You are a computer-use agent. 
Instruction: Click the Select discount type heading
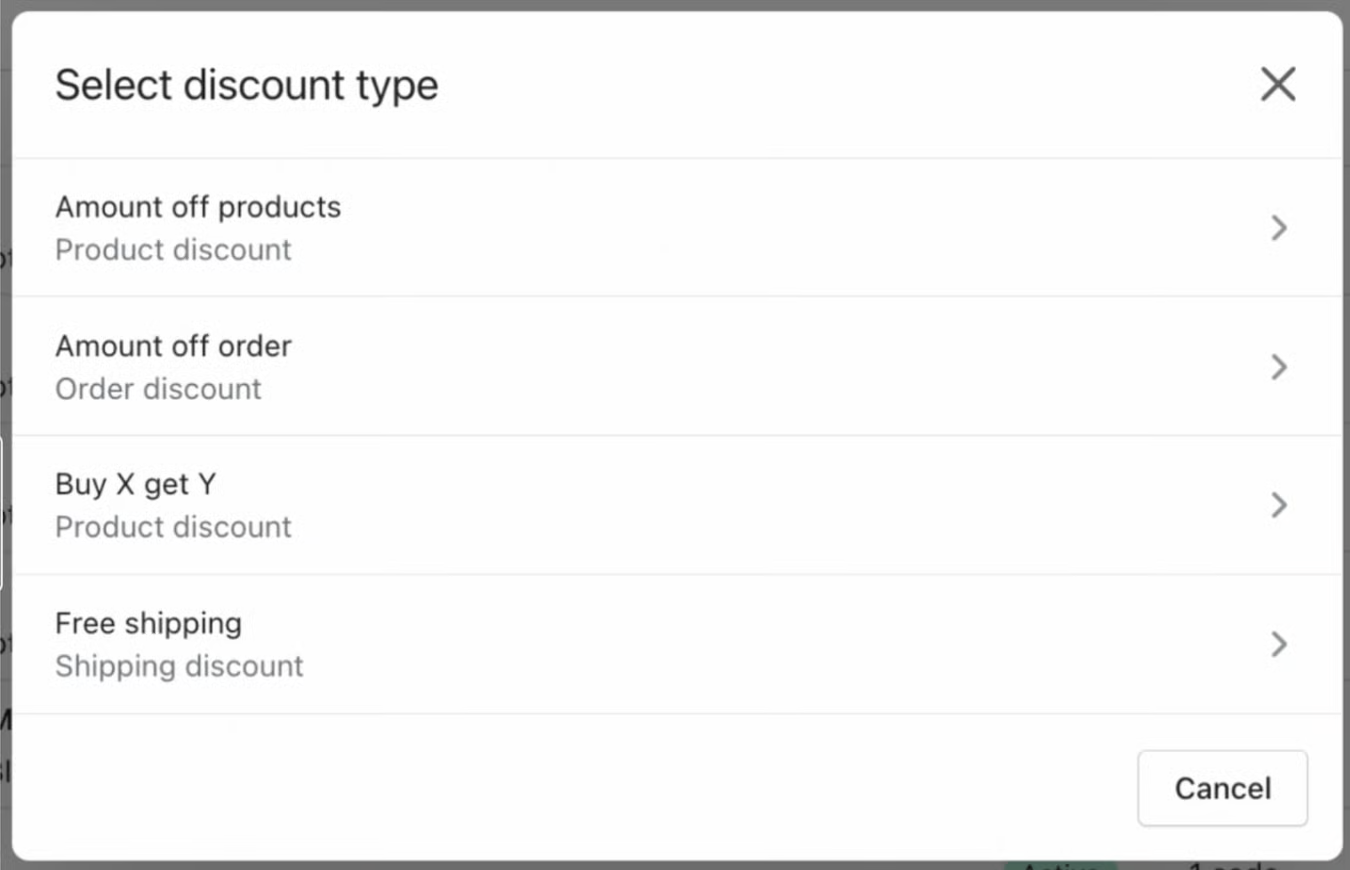tap(246, 85)
